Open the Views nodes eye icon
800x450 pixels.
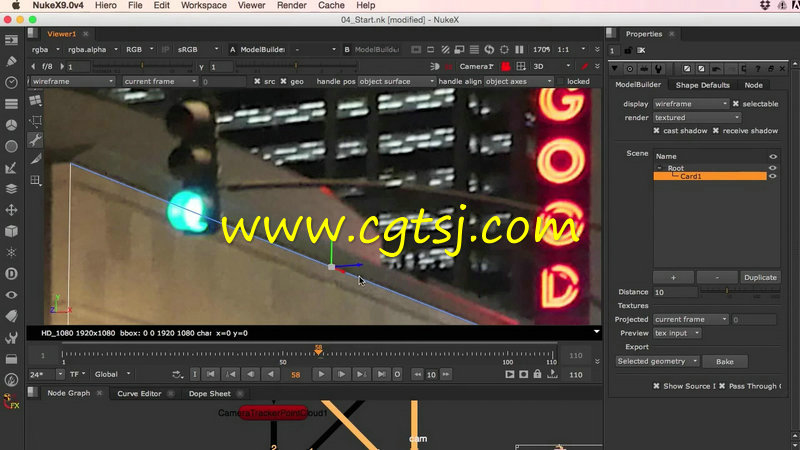click(11, 295)
